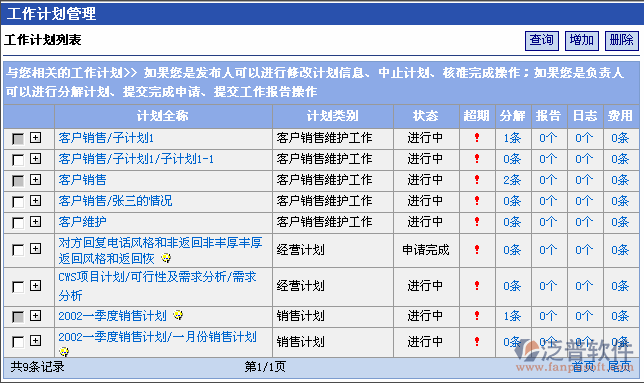
Task: Tick the checkbox for the 客户维护 plan
Action: [x=18, y=222]
